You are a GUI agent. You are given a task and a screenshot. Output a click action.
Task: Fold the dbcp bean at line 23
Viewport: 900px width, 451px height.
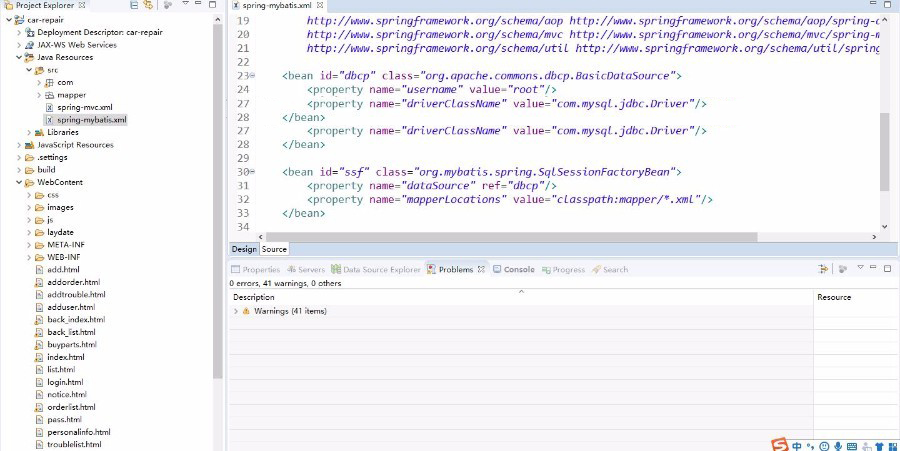(251, 76)
